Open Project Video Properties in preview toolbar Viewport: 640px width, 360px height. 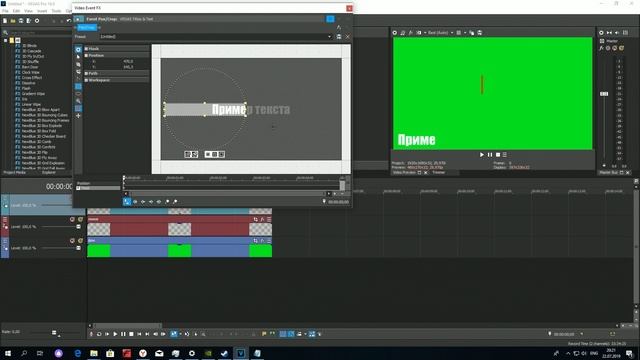click(x=395, y=33)
